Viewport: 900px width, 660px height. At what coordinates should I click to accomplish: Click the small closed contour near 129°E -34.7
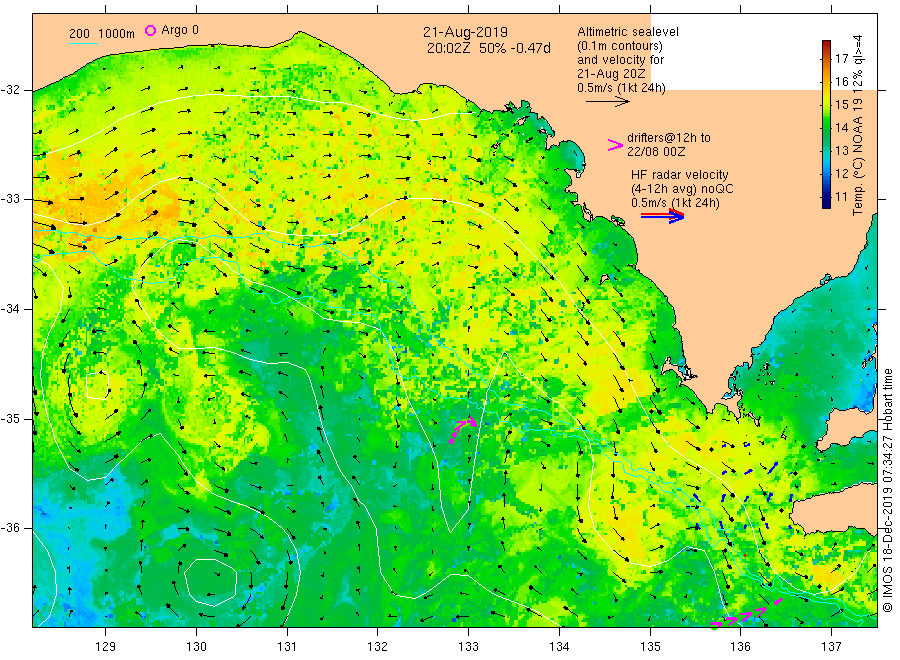98,385
